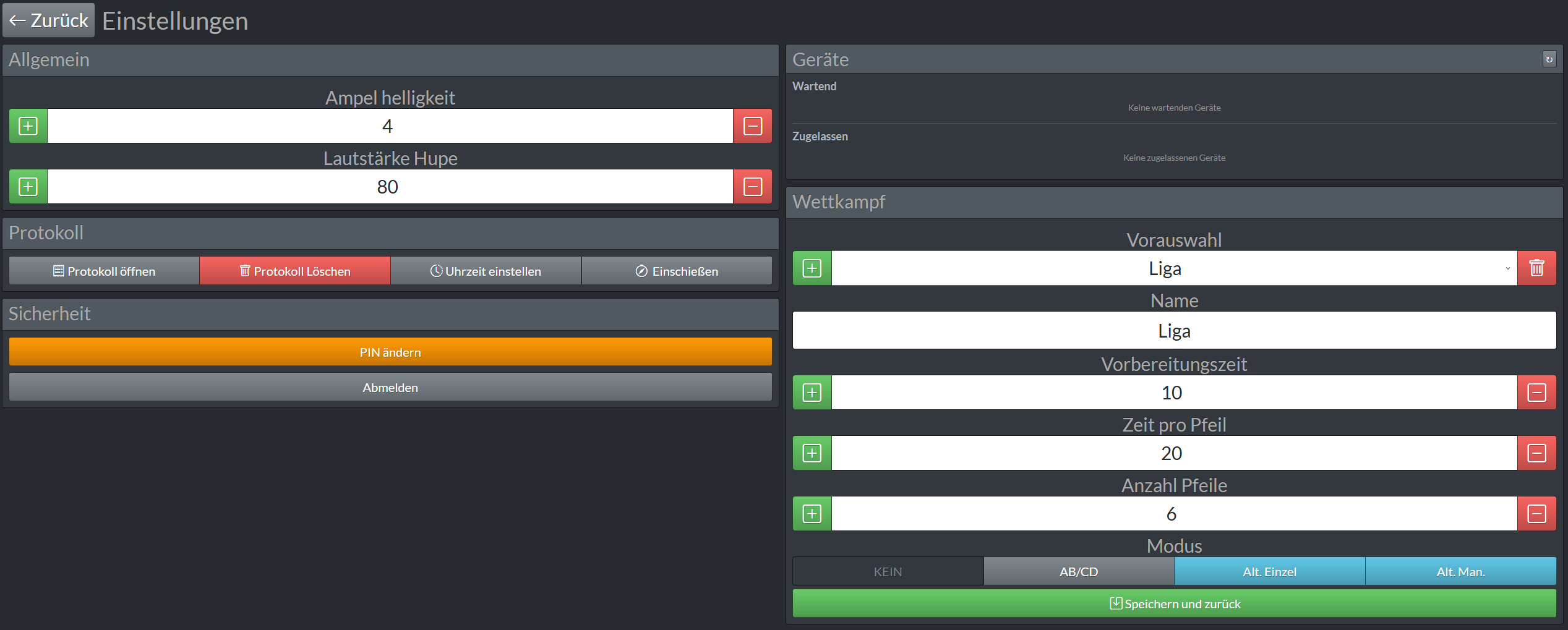Decrease Ampel helligkeit with minus icon
1568x630 pixels.
coord(752,126)
